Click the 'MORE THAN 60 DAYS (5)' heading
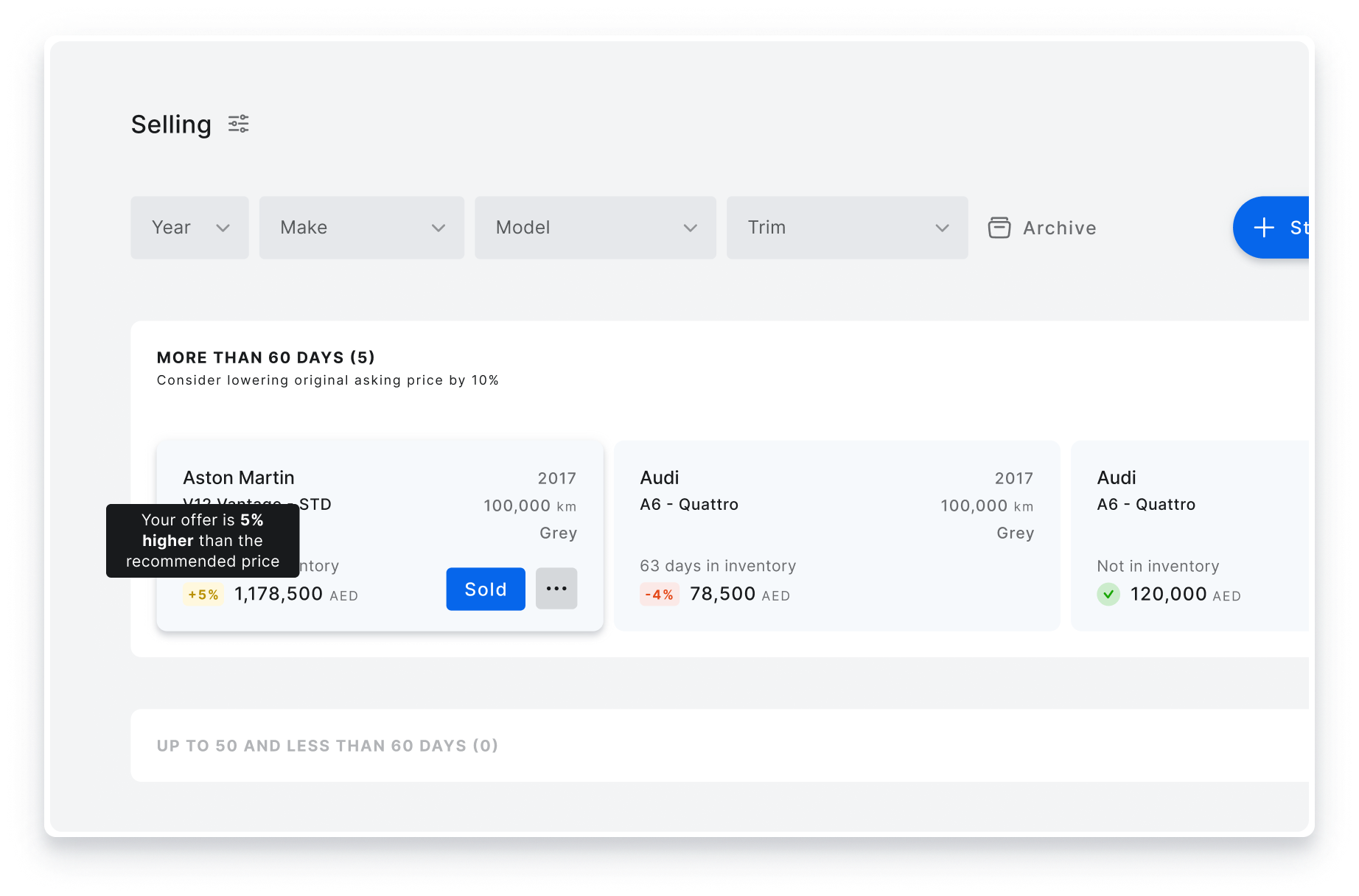The image size is (1359, 896). click(x=266, y=357)
